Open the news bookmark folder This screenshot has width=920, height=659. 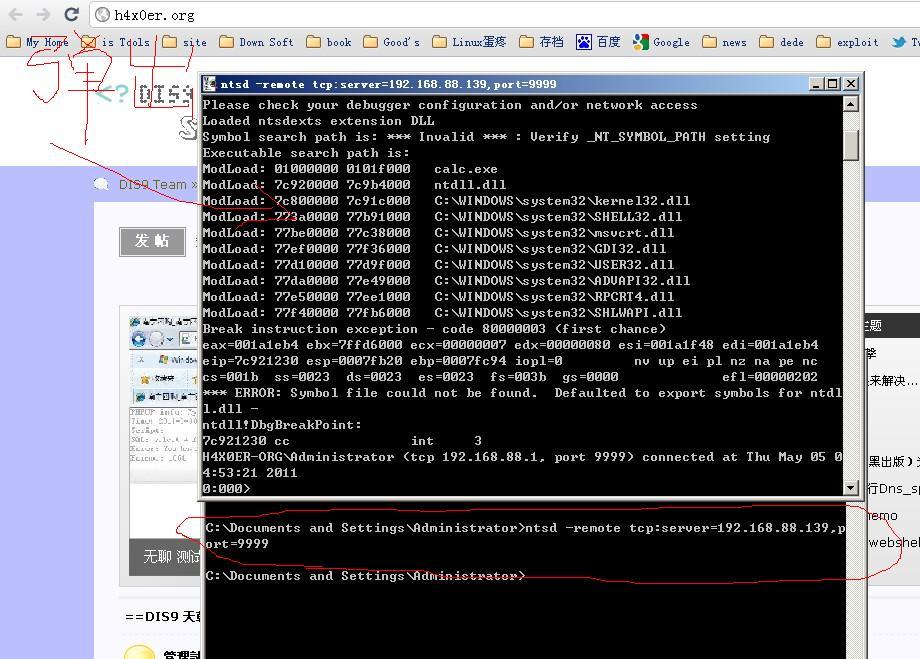724,42
